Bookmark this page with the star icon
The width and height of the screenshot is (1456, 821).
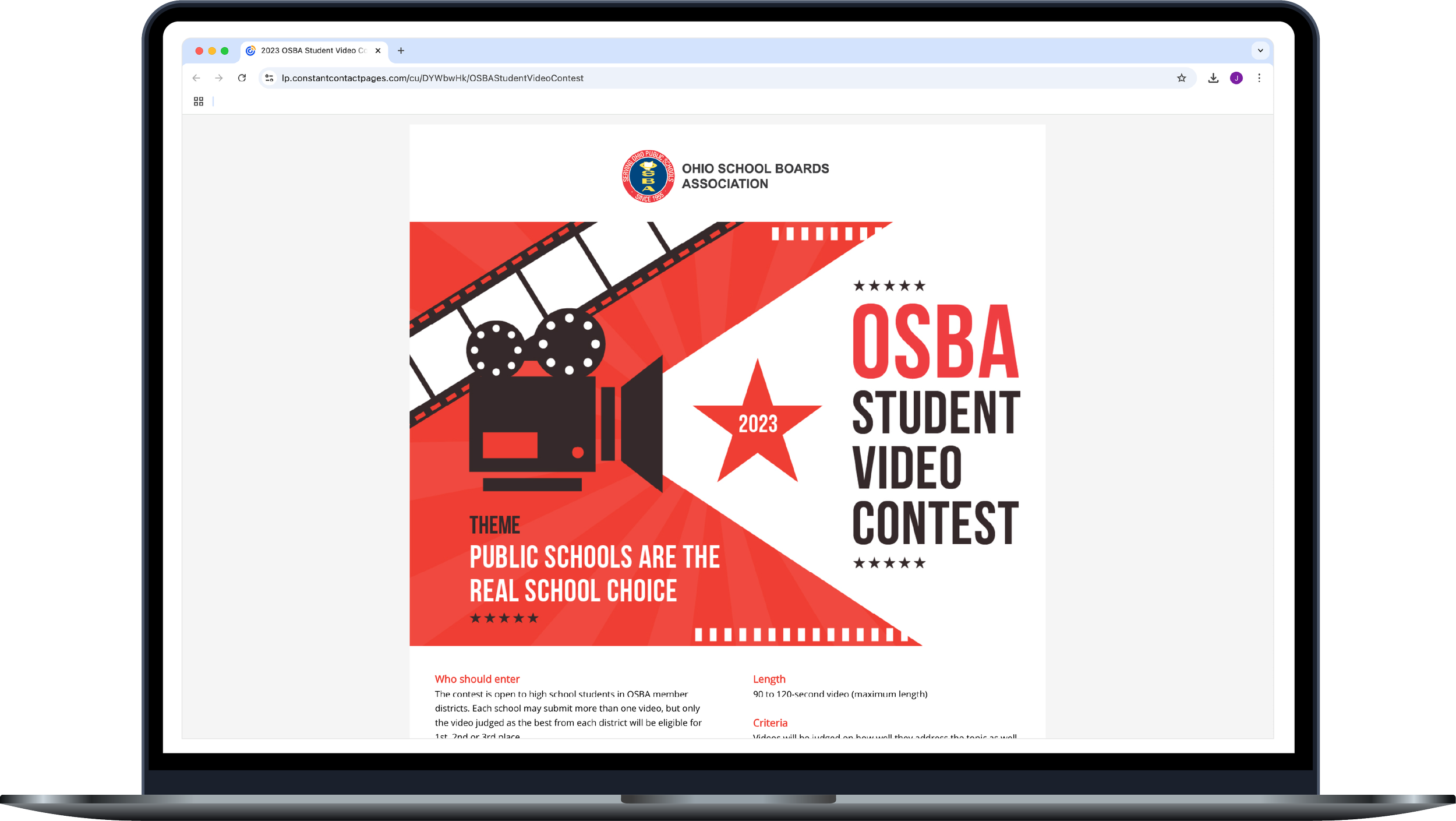tap(1181, 78)
